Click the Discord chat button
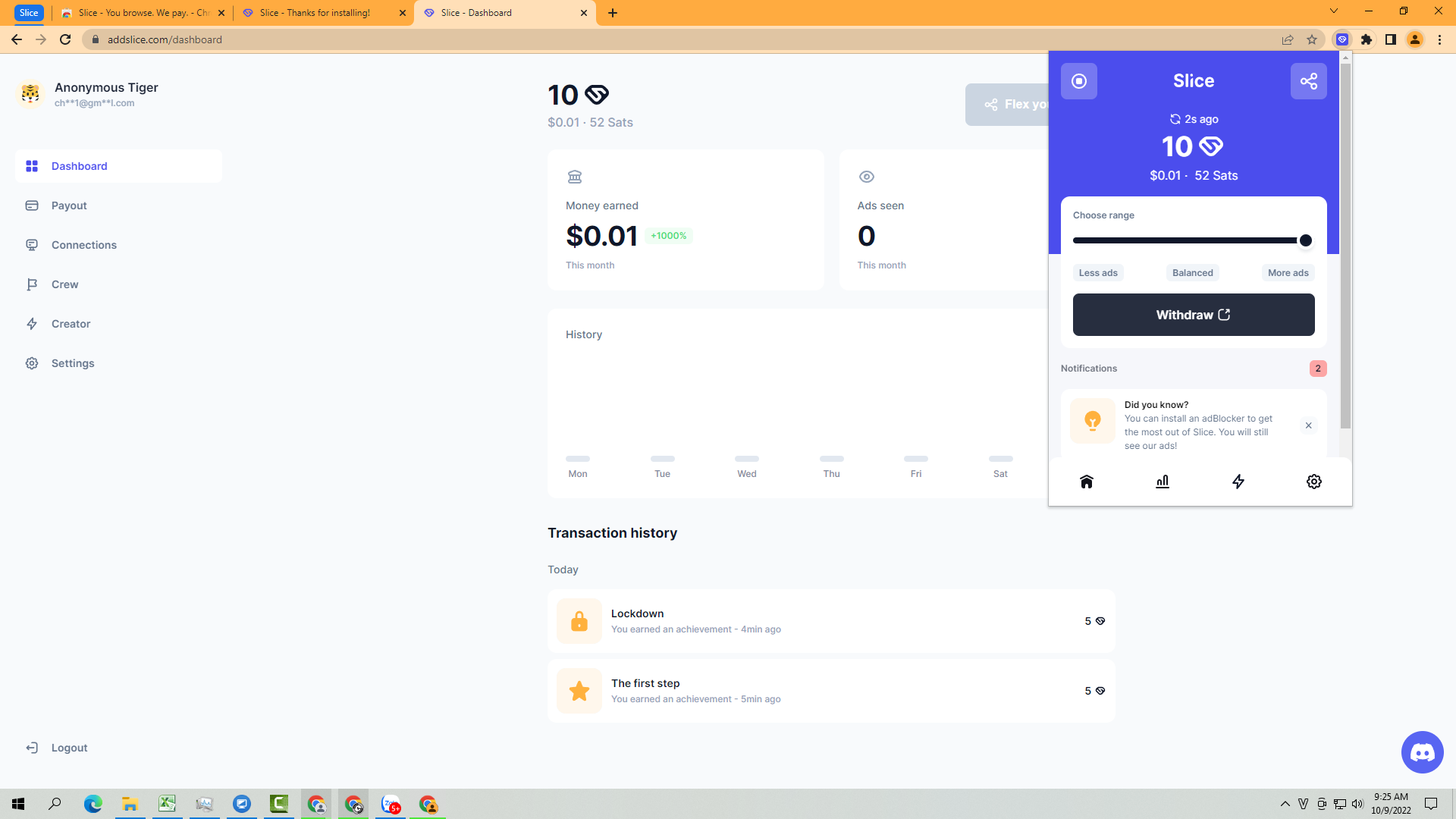 pos(1422,752)
